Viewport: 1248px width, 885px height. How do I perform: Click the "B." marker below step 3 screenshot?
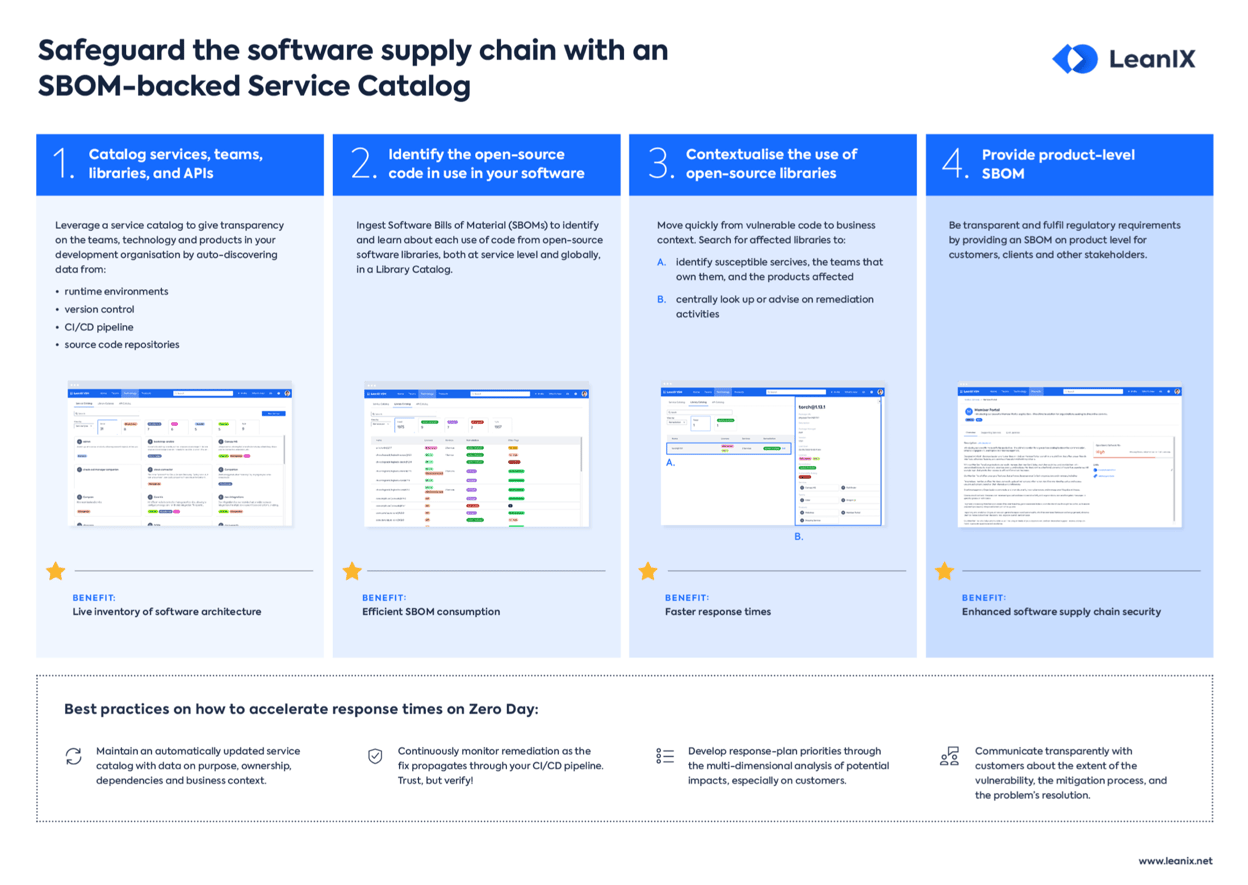click(x=799, y=537)
